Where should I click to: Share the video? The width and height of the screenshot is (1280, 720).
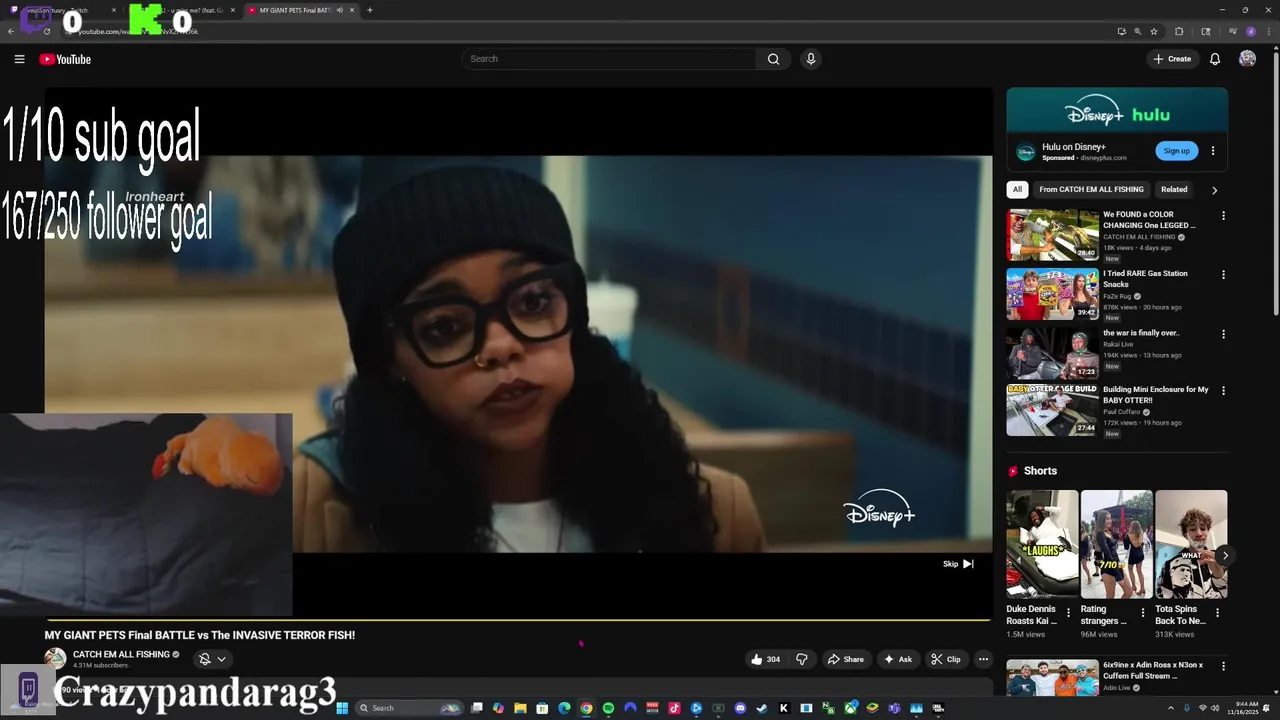[845, 659]
